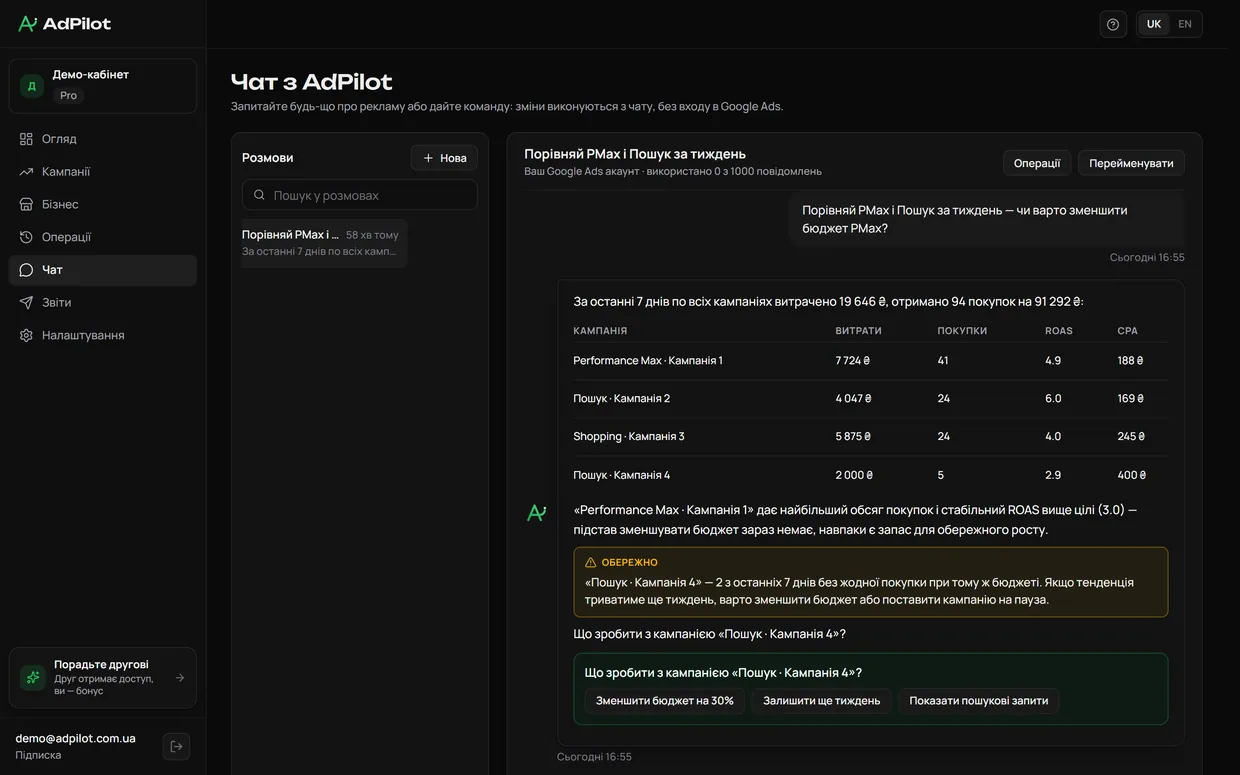The height and width of the screenshot is (775, 1240).
Task: Focus the Пошук у розмовах search field
Action: point(360,195)
